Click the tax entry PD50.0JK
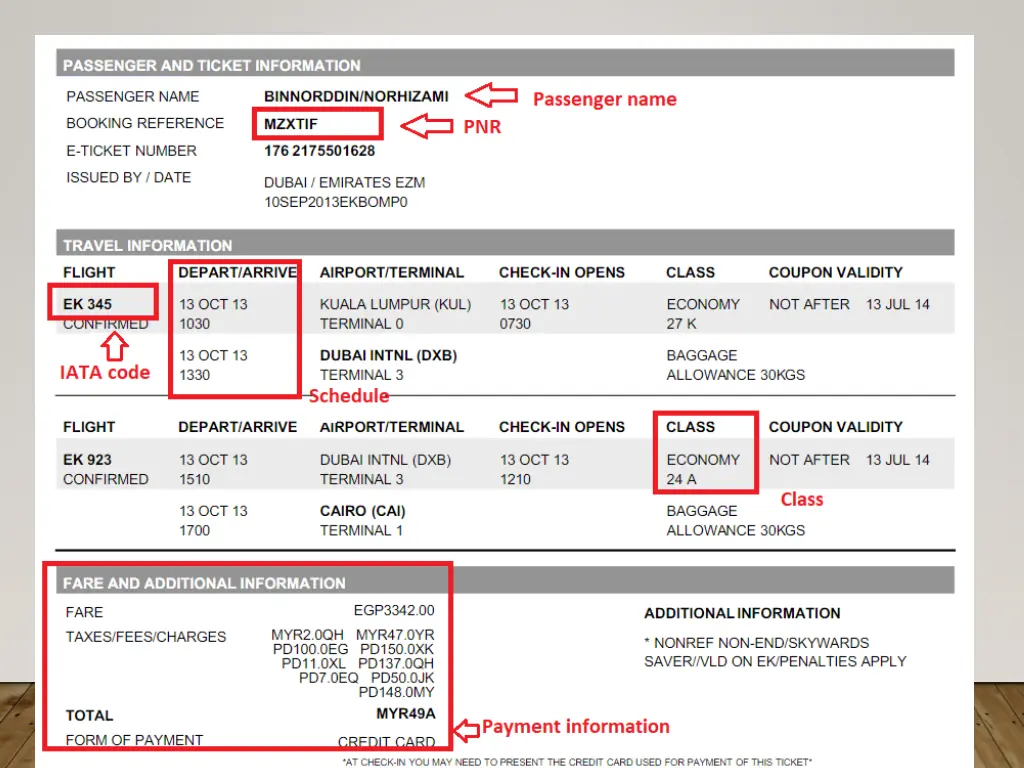Viewport: 1024px width, 768px height. pos(402,678)
